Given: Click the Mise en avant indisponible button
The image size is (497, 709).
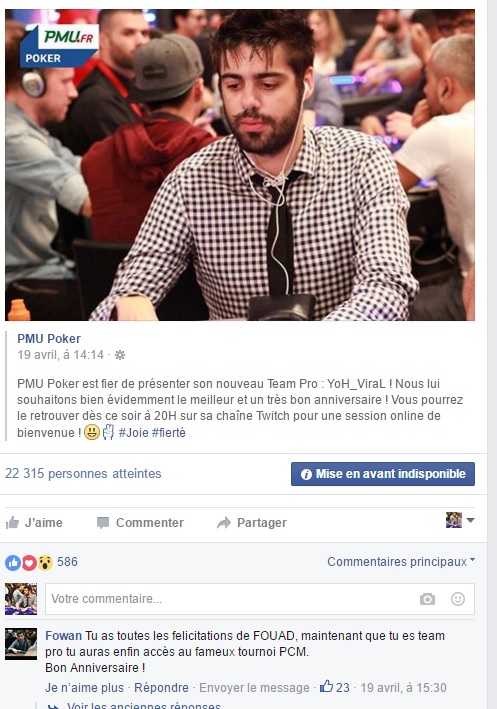Looking at the screenshot, I should tap(383, 474).
